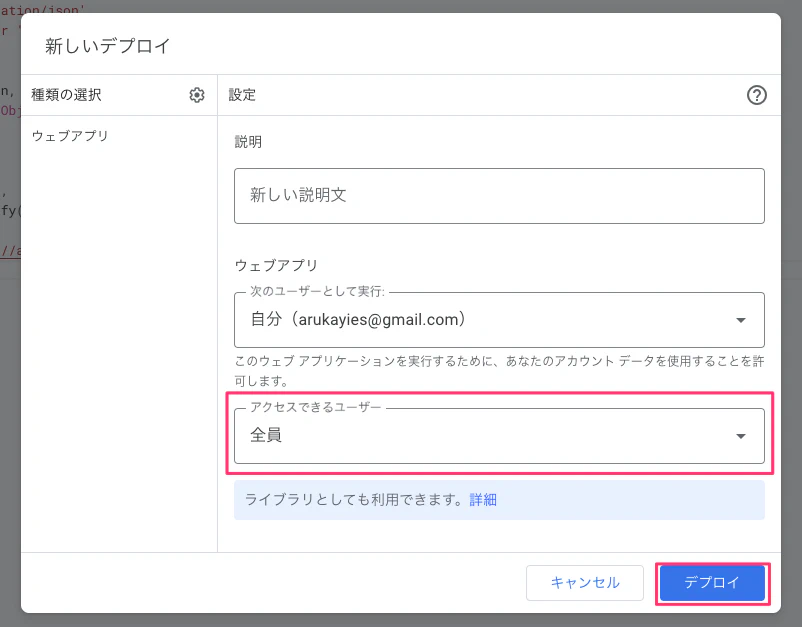Open the アクセスできるユーザー dropdown
Image resolution: width=802 pixels, height=627 pixels.
point(498,436)
